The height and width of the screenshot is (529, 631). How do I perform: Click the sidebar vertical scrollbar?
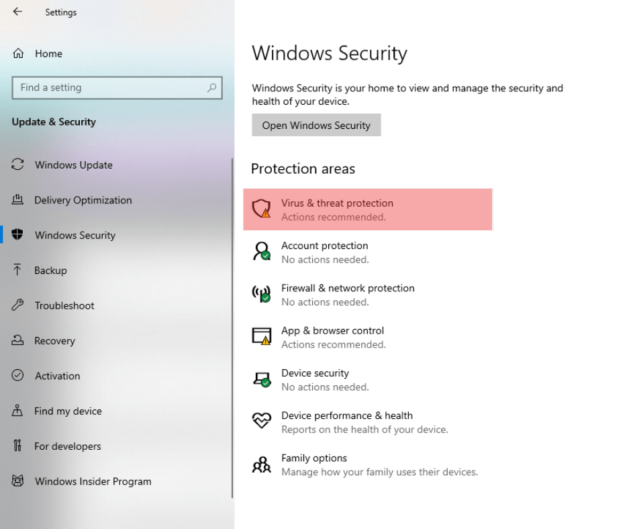coord(232,328)
